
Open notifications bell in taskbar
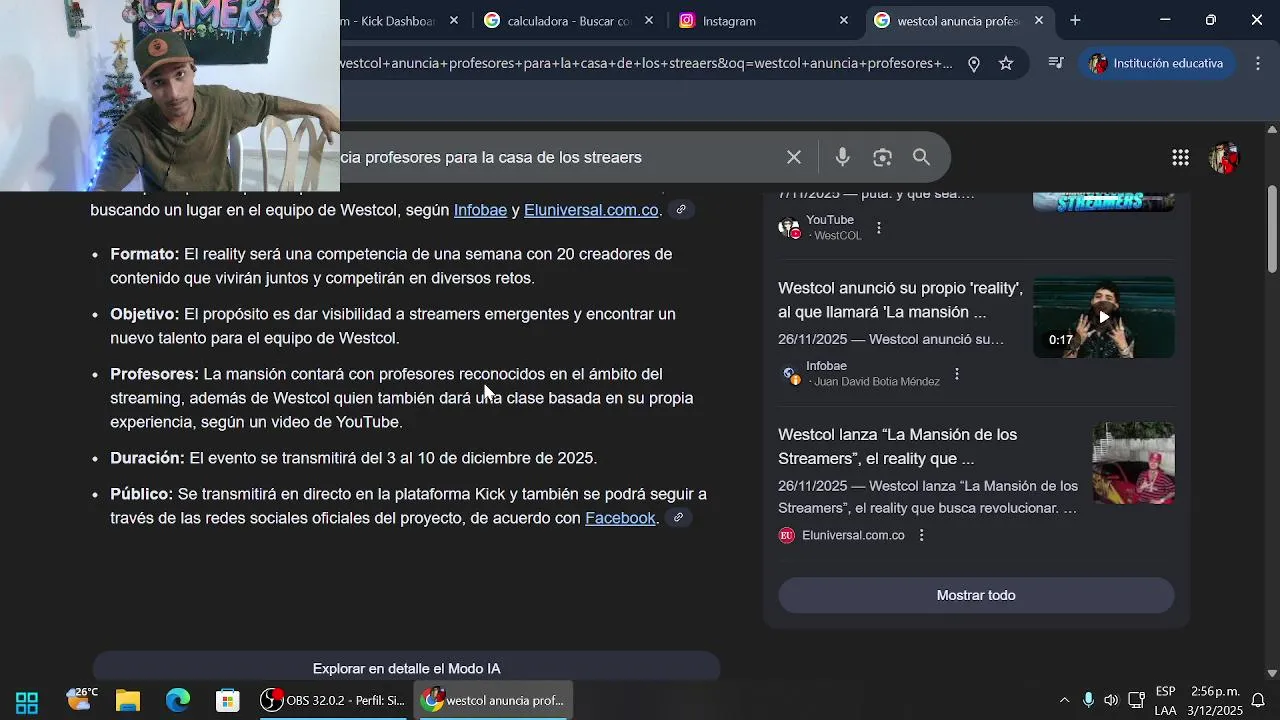[1258, 700]
